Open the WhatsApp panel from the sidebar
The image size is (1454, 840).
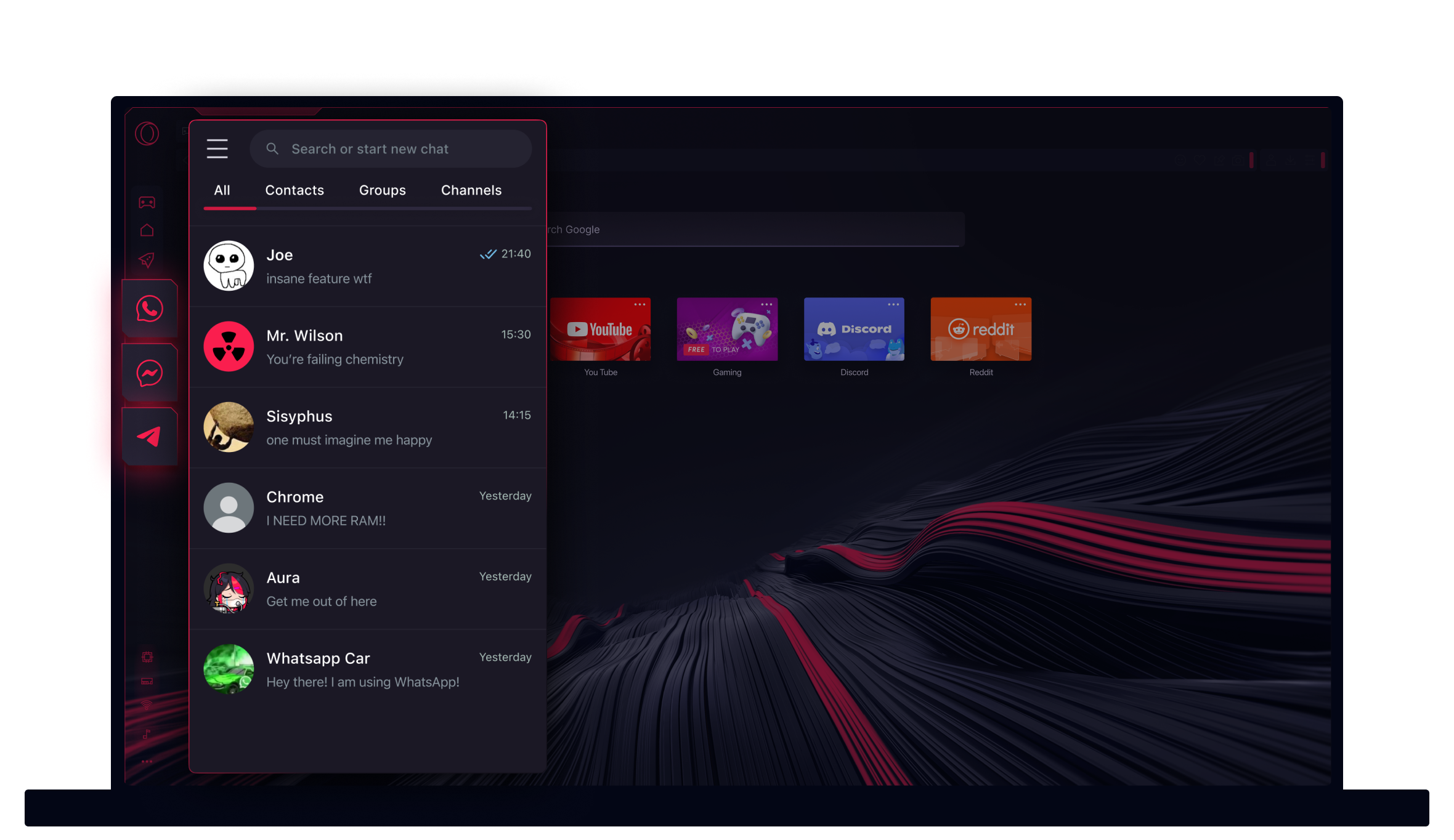[x=149, y=308]
